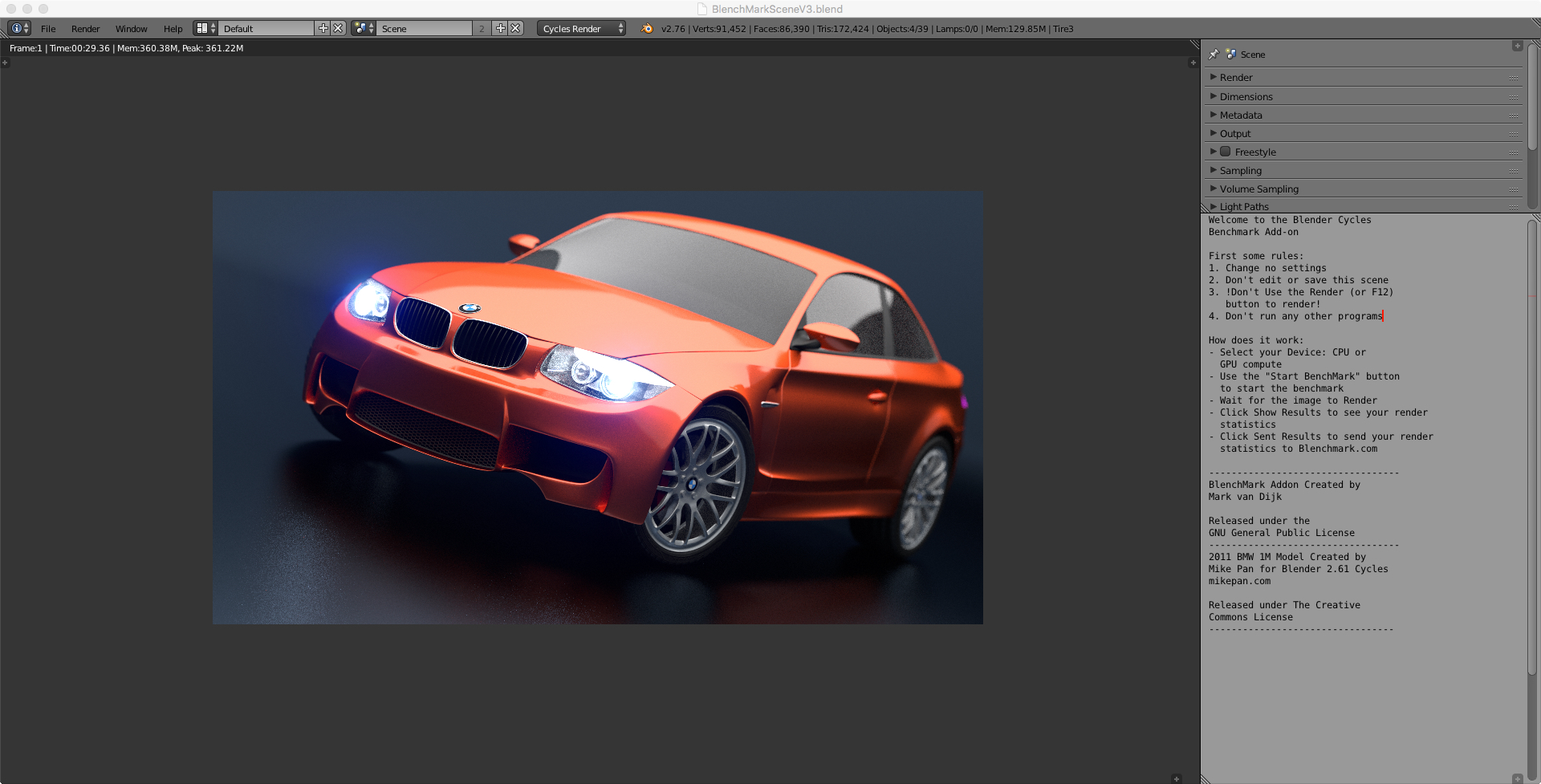Click the 'How does it work:' text line
This screenshot has height=784, width=1541.
[x=1256, y=340]
